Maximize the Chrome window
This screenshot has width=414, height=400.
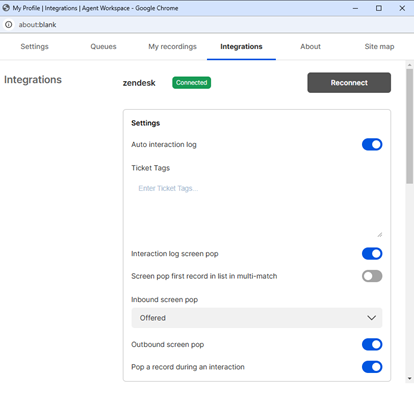tap(379, 8)
